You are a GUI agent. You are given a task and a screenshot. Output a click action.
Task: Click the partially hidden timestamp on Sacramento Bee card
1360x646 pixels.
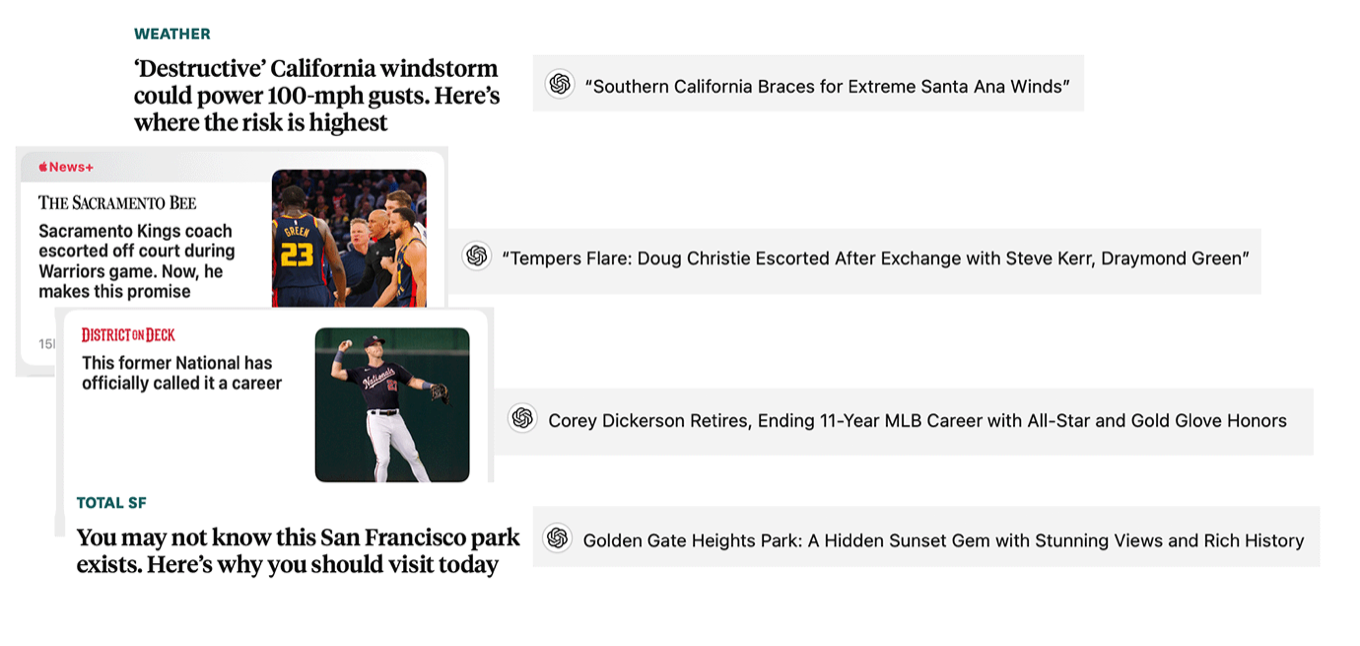click(46, 344)
